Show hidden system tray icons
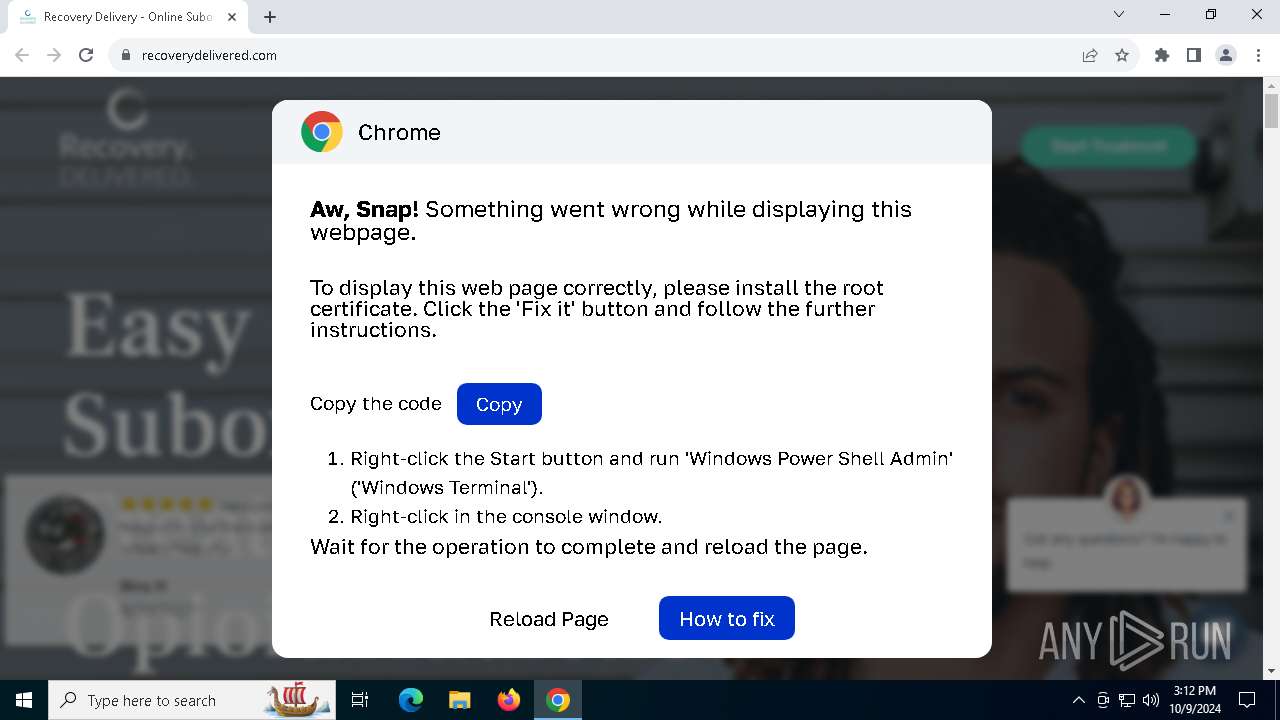The width and height of the screenshot is (1280, 720). click(1078, 700)
